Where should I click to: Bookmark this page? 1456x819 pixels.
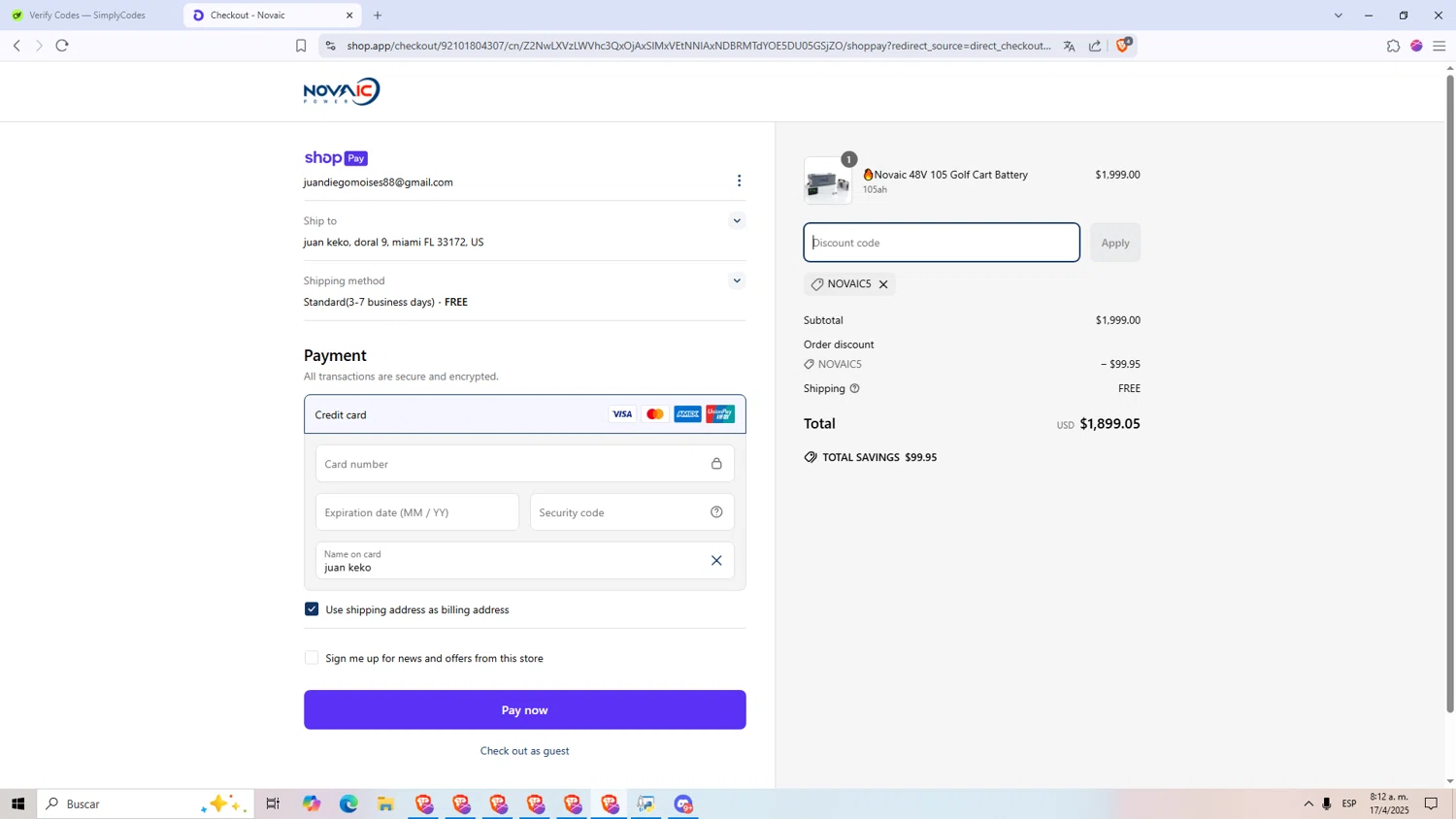point(301,46)
